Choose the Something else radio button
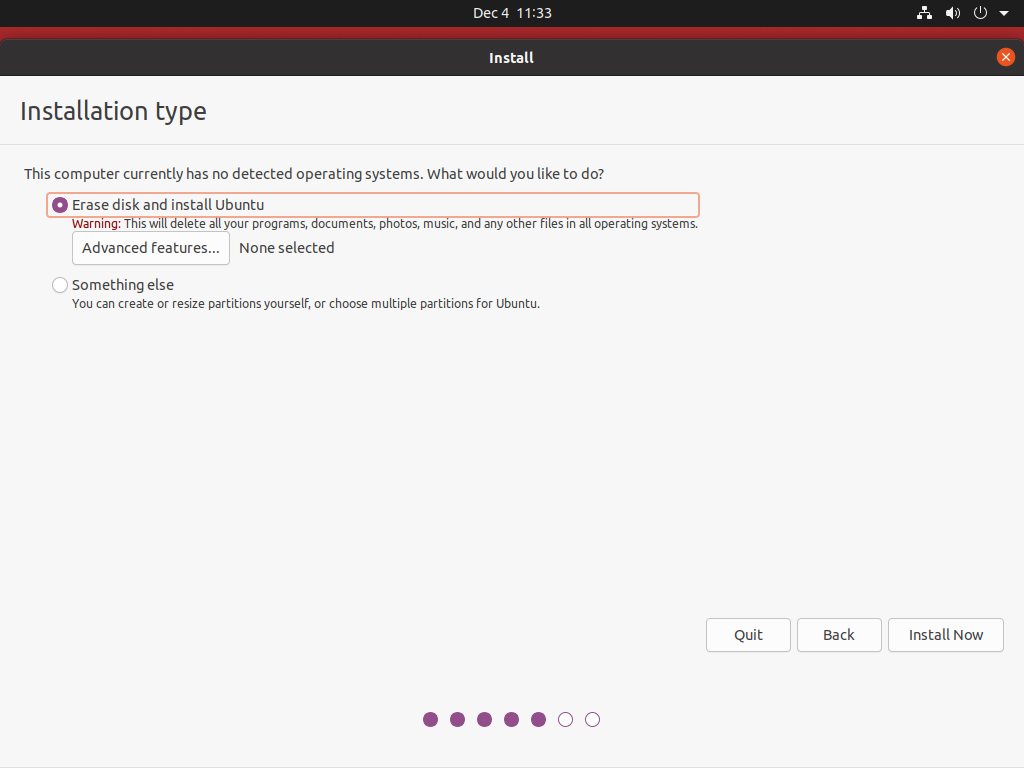1024x768 pixels. tap(59, 285)
